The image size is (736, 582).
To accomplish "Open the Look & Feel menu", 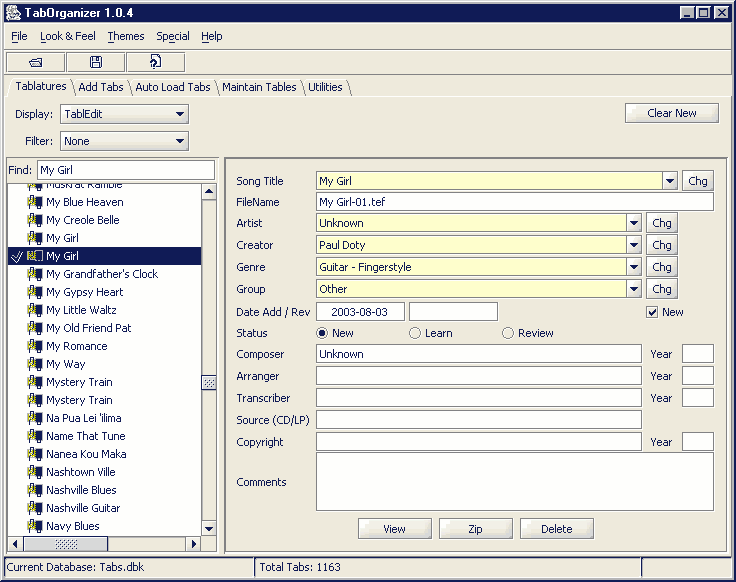I will [x=68, y=36].
